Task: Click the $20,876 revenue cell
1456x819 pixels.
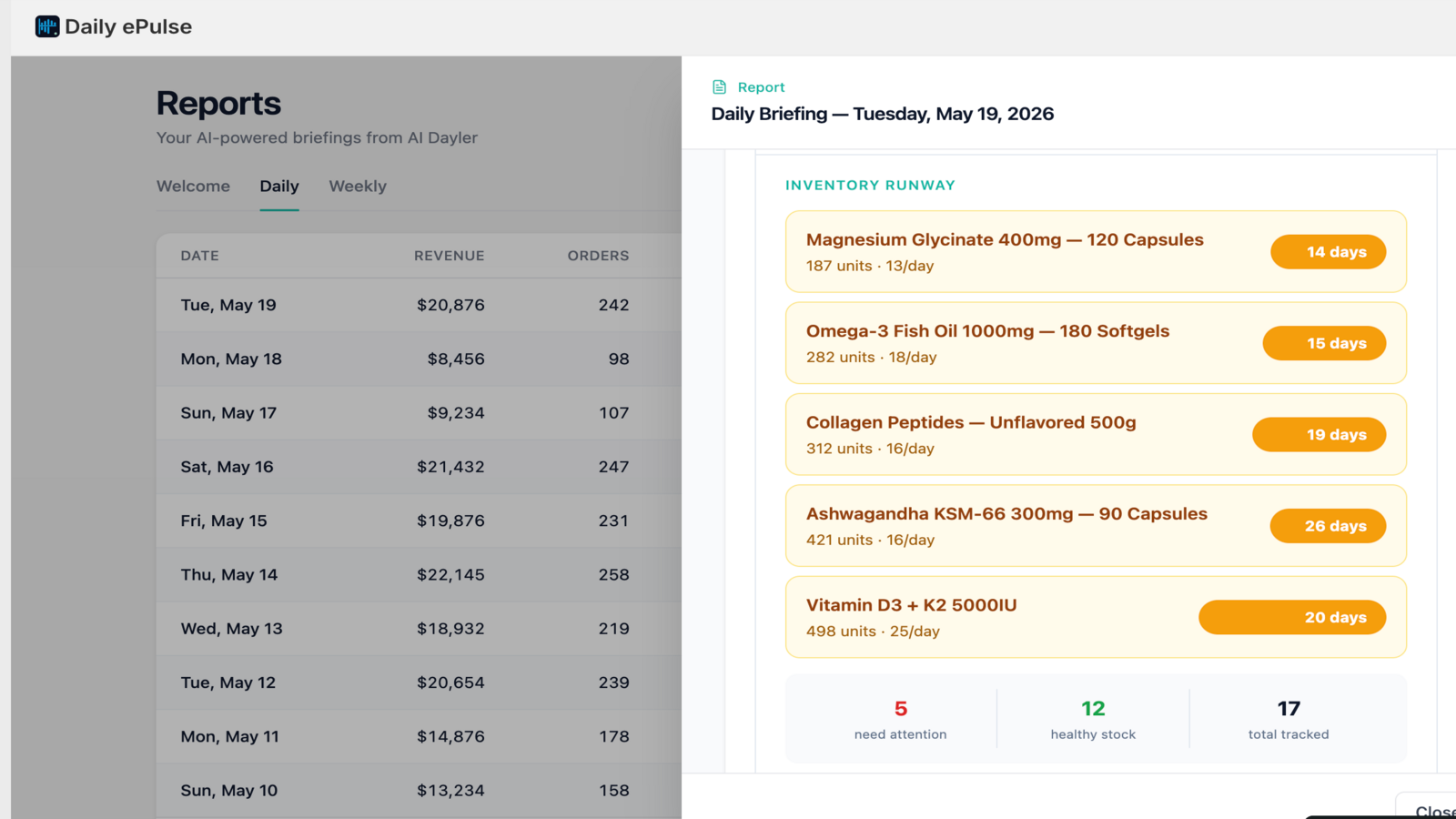Action: [x=450, y=305]
